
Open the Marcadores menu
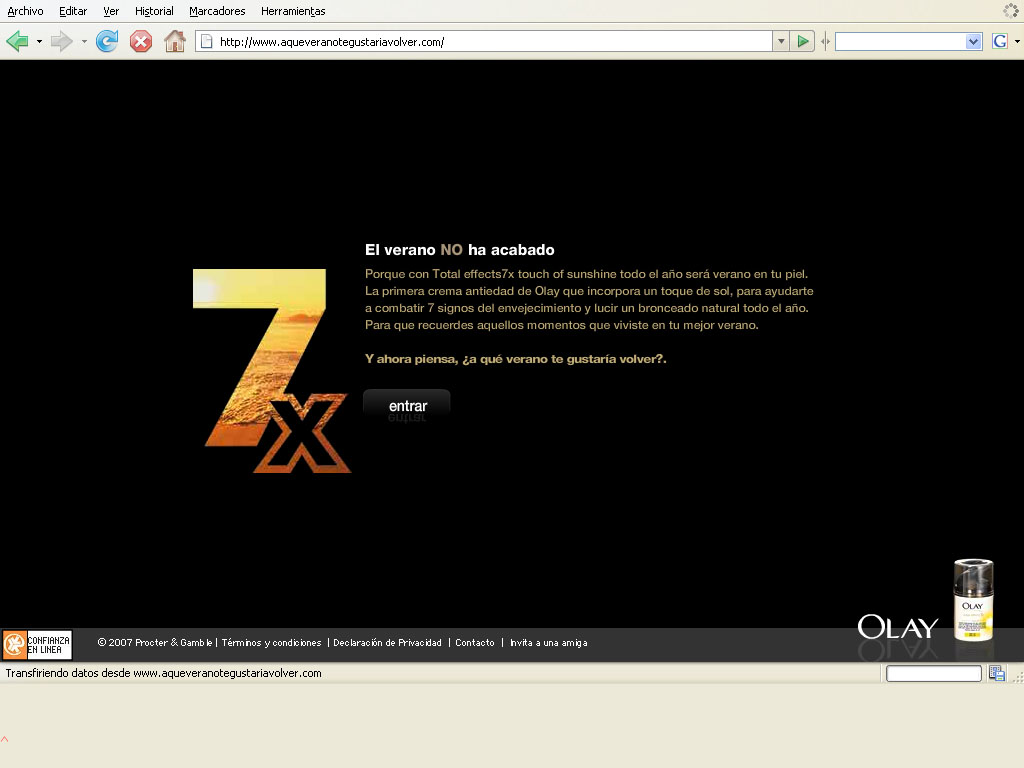click(217, 11)
